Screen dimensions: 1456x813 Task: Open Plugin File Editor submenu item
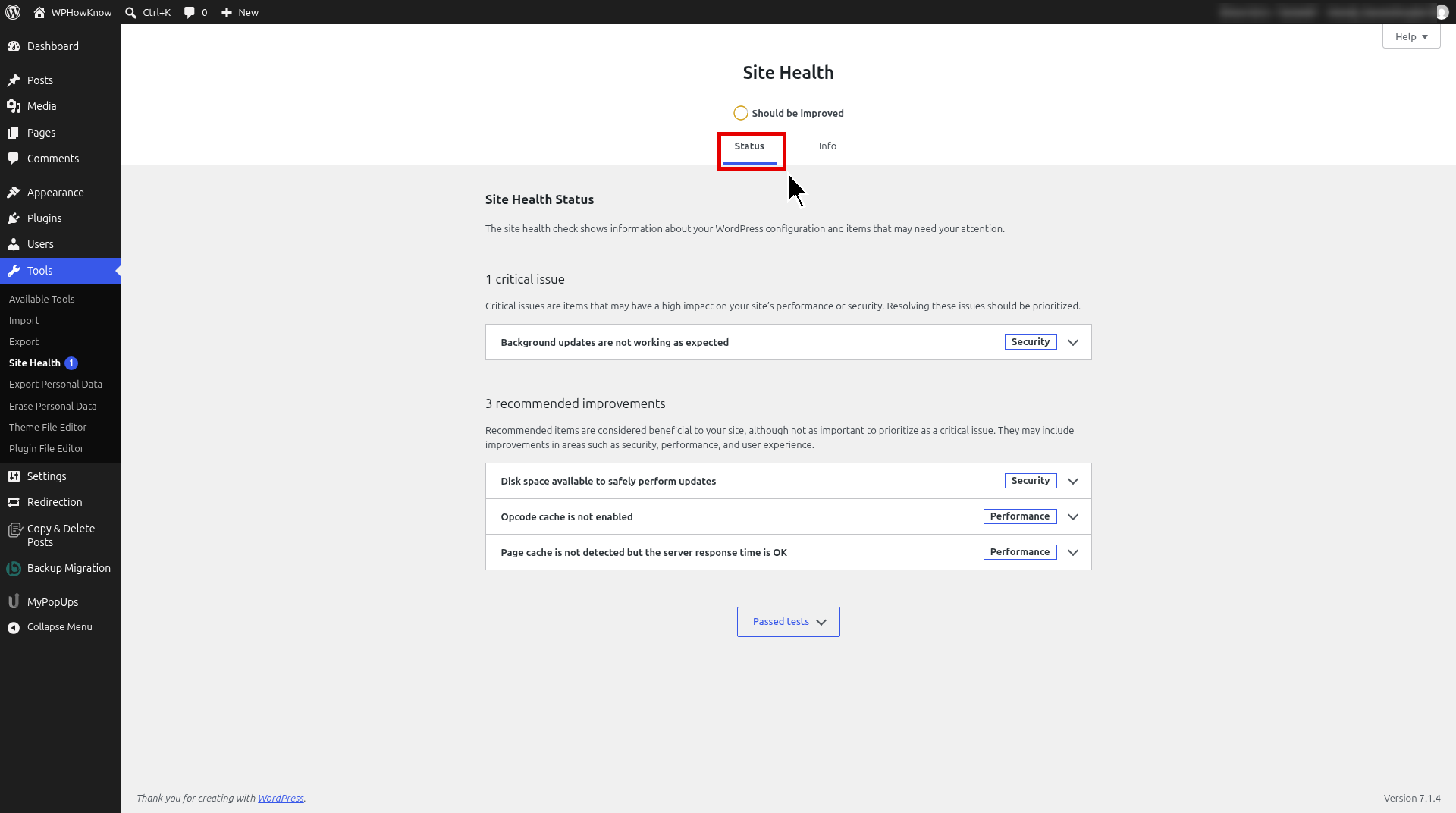point(46,448)
